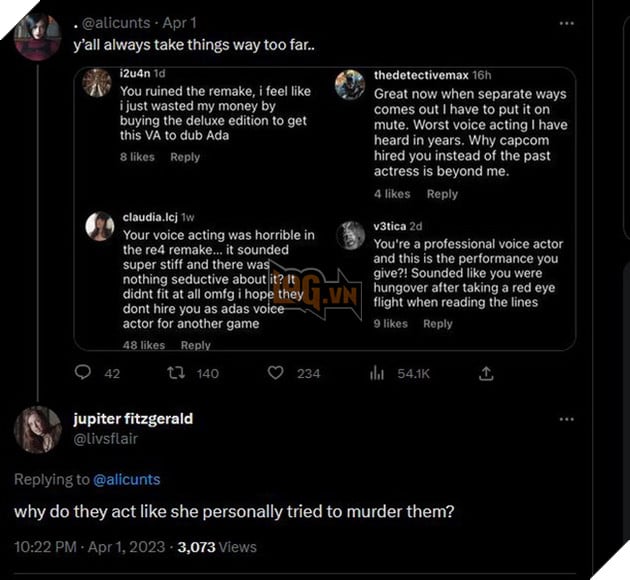Open tweet analytics via the views chart icon
Viewport: 630px width, 580px height.
tap(377, 373)
